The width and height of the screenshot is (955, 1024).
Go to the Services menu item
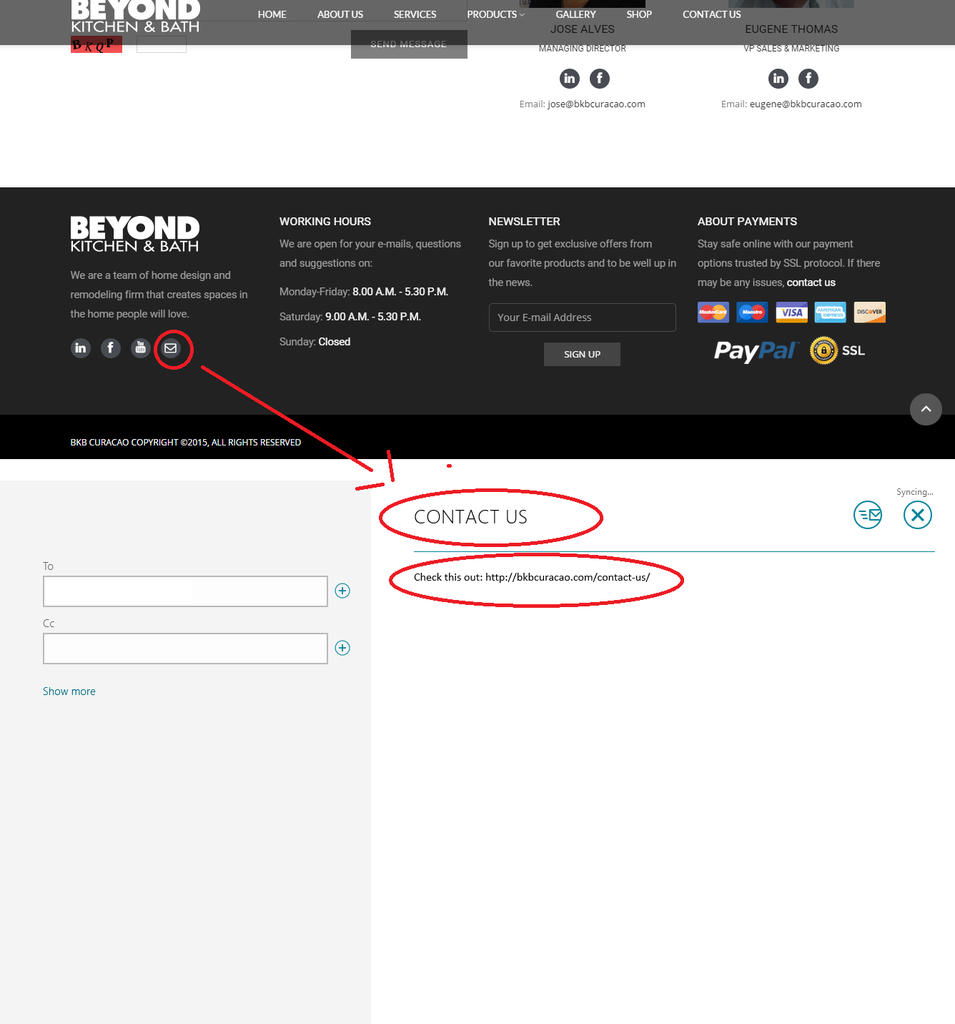(x=414, y=14)
